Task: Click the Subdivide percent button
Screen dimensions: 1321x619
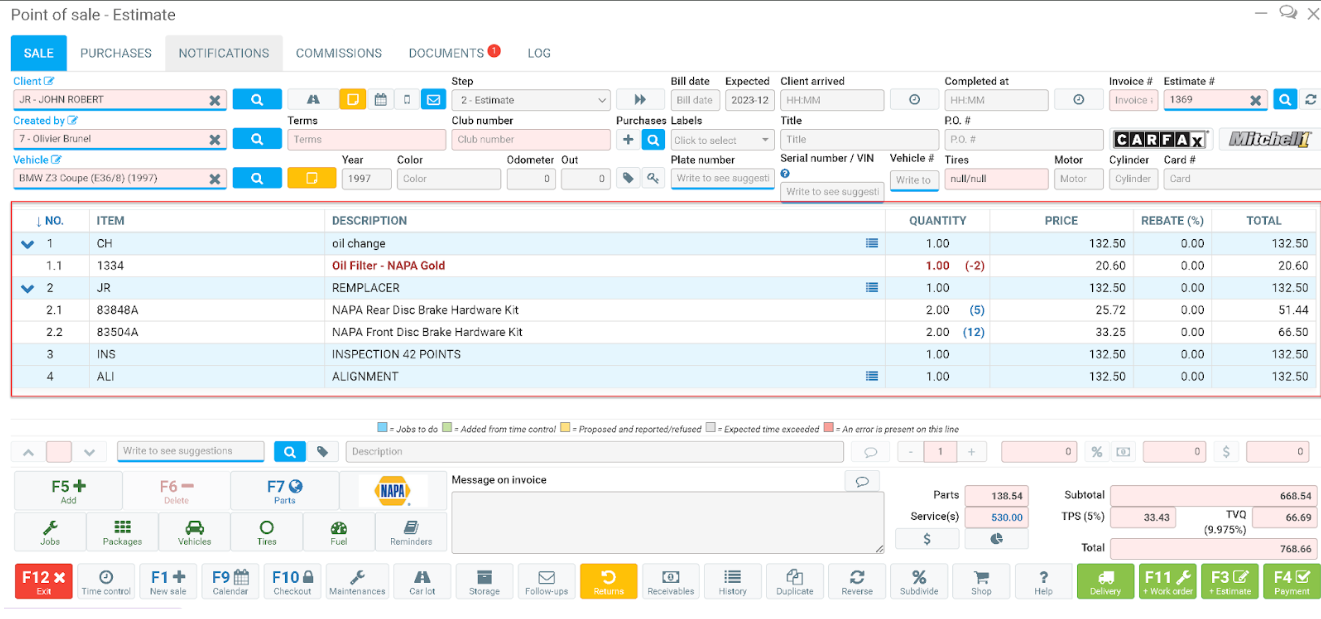Action: pos(919,581)
